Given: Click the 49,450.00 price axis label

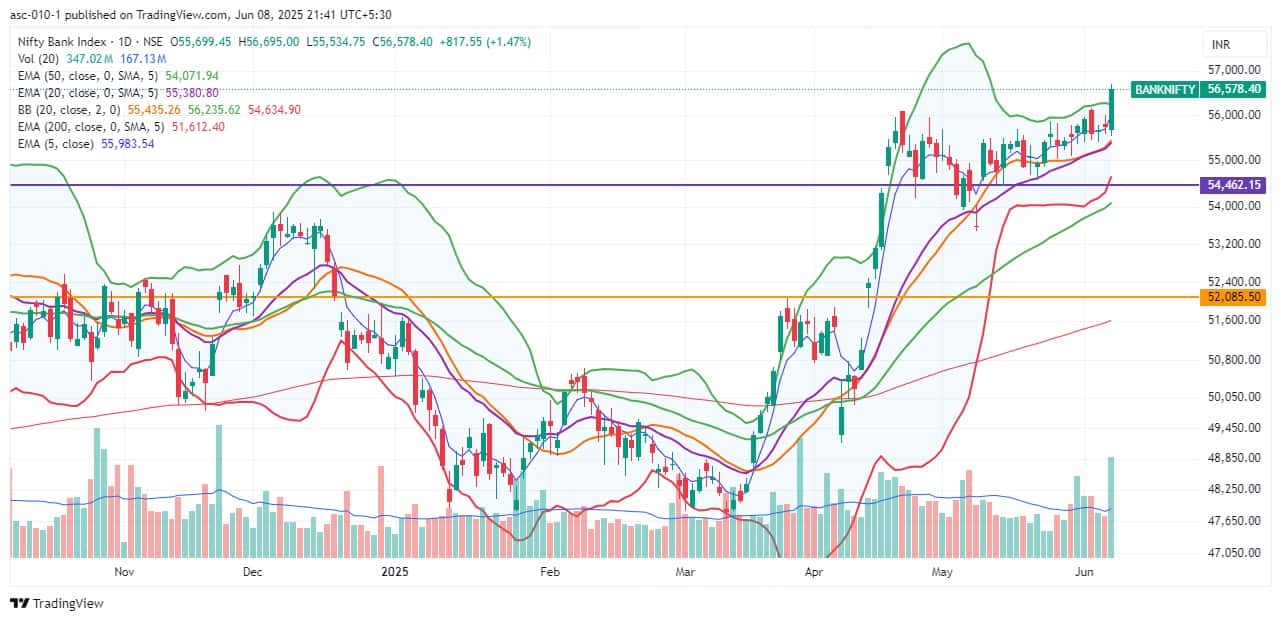Looking at the screenshot, I should [1233, 427].
